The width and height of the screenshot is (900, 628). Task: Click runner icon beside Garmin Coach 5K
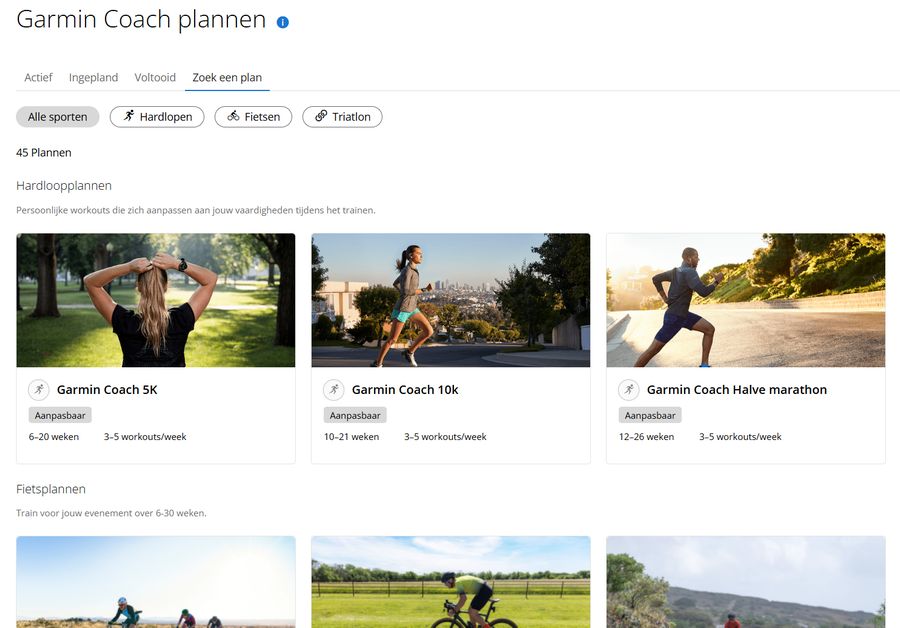tap(38, 390)
